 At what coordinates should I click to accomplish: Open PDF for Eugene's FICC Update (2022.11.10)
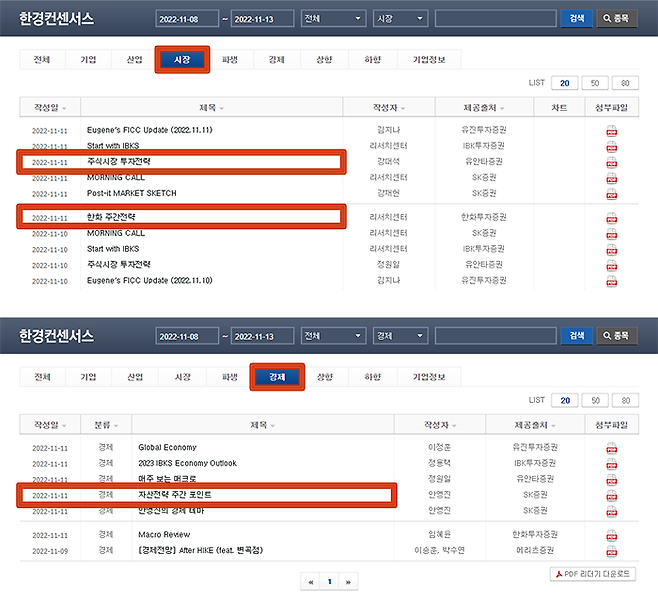(611, 282)
